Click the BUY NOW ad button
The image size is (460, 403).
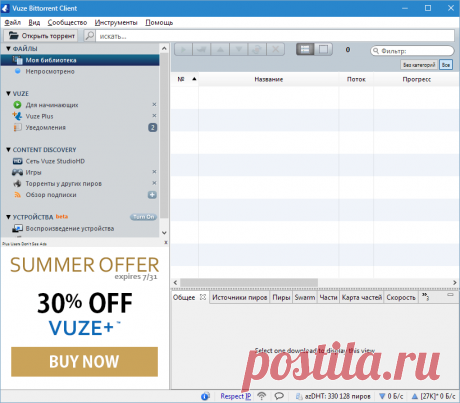[x=84, y=362]
